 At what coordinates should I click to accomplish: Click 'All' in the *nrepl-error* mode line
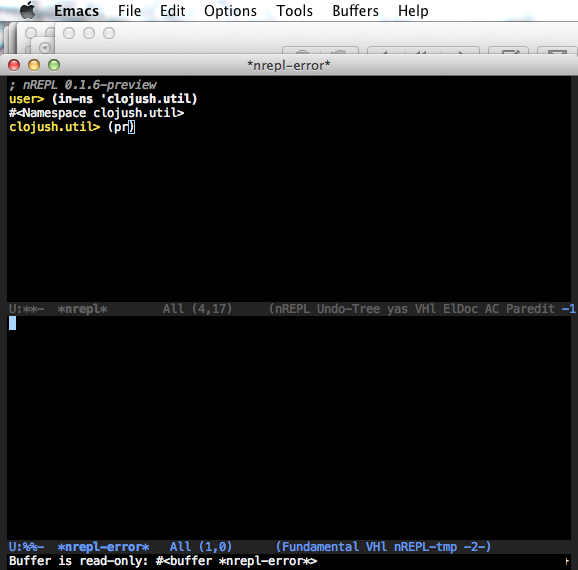tap(180, 546)
